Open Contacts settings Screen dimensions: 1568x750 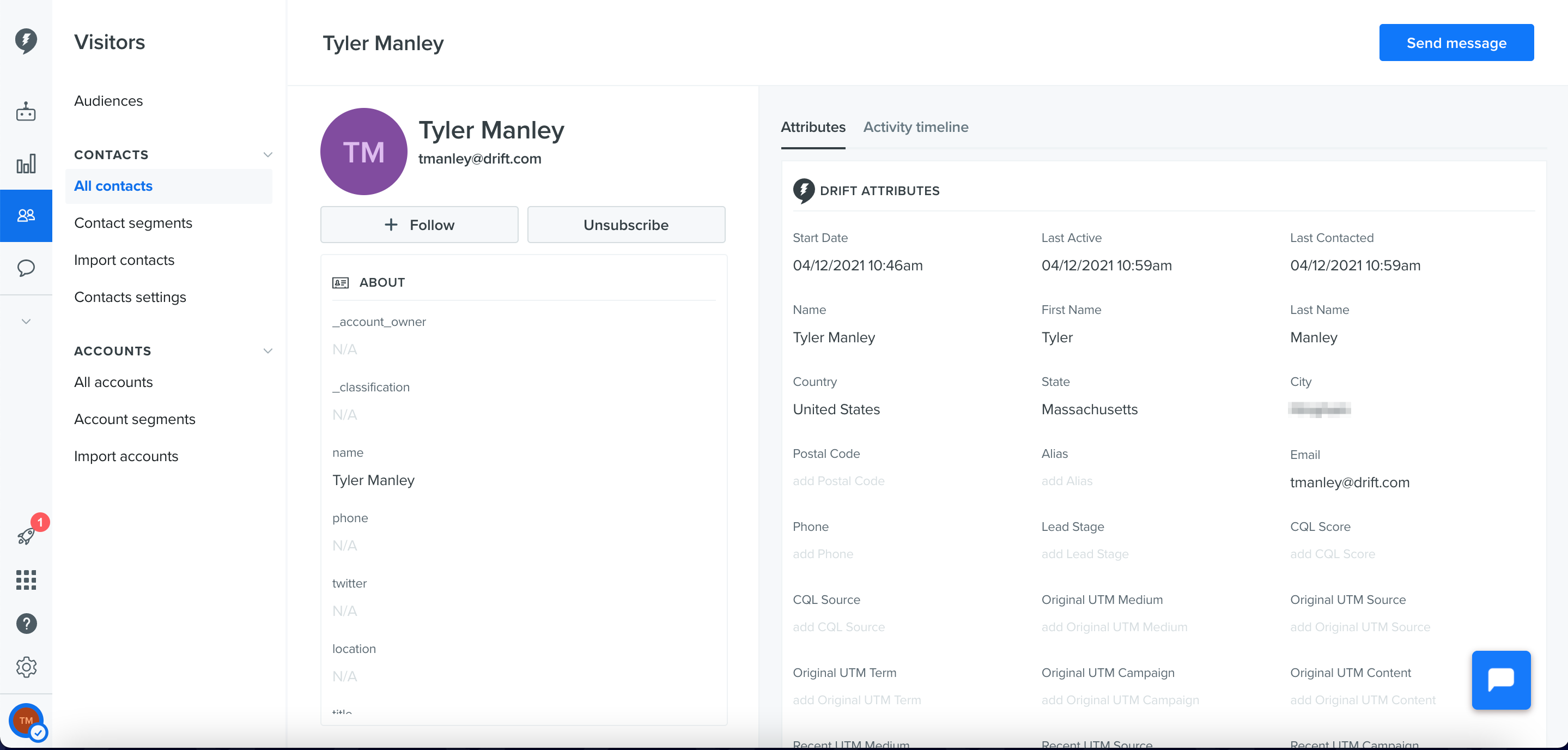(x=130, y=297)
